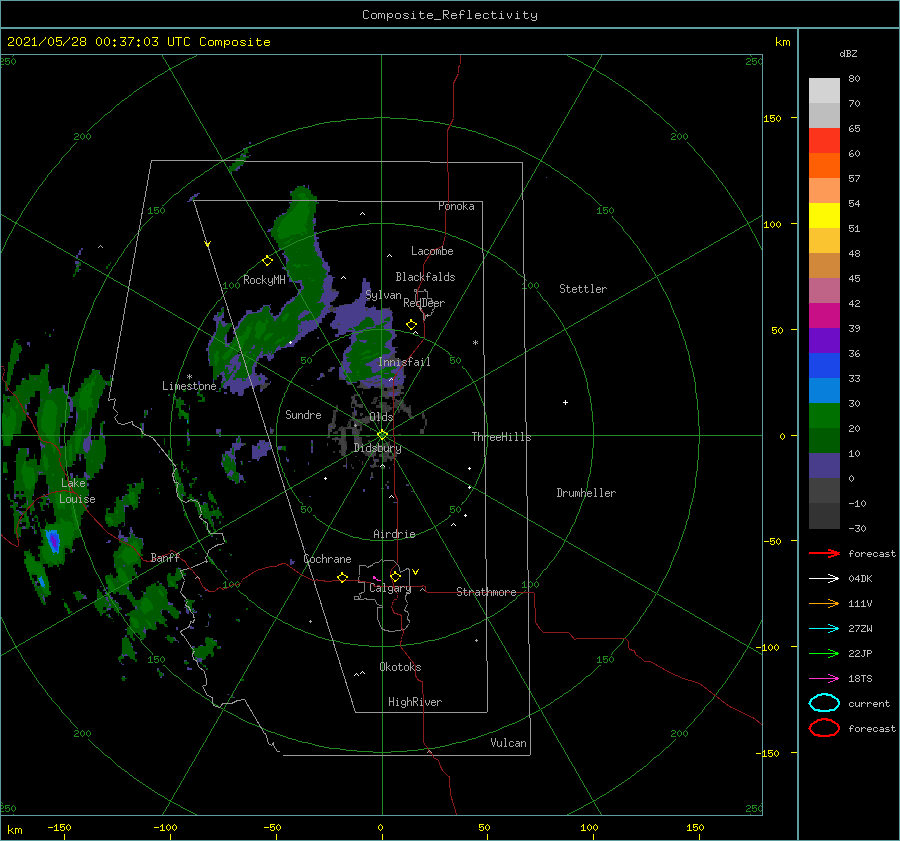
Task: Click the Composite_Reflectivity title text
Action: [x=450, y=15]
